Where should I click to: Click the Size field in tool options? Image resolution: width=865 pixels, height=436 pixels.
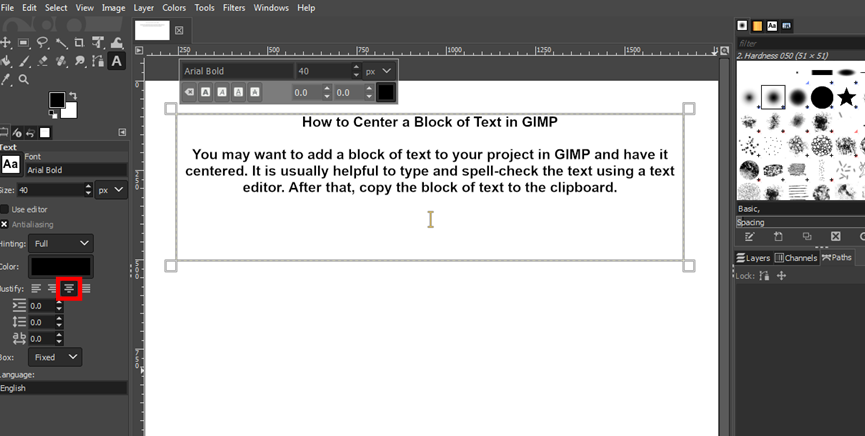click(50, 190)
